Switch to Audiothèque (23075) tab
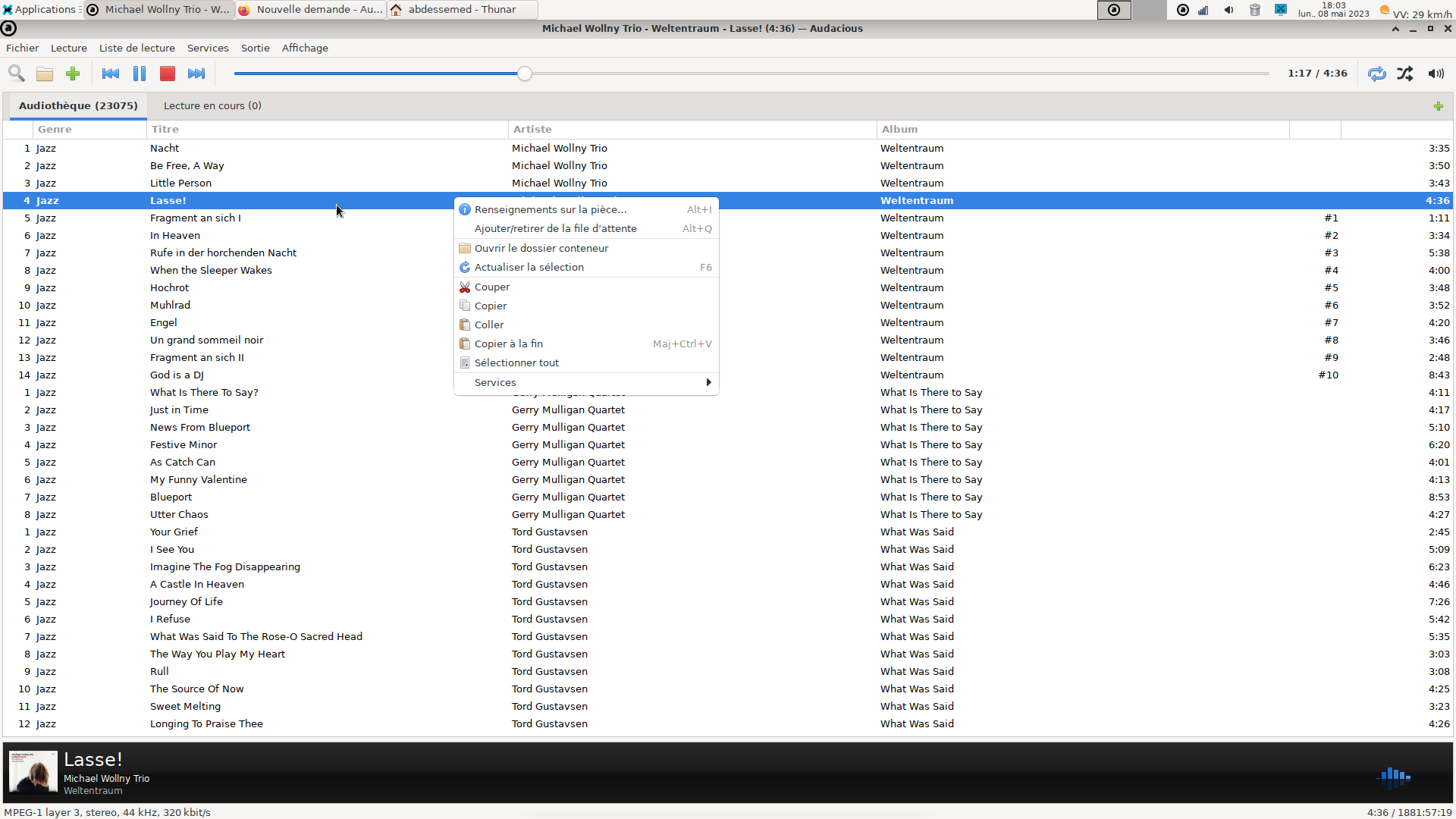1456x819 pixels. [78, 105]
